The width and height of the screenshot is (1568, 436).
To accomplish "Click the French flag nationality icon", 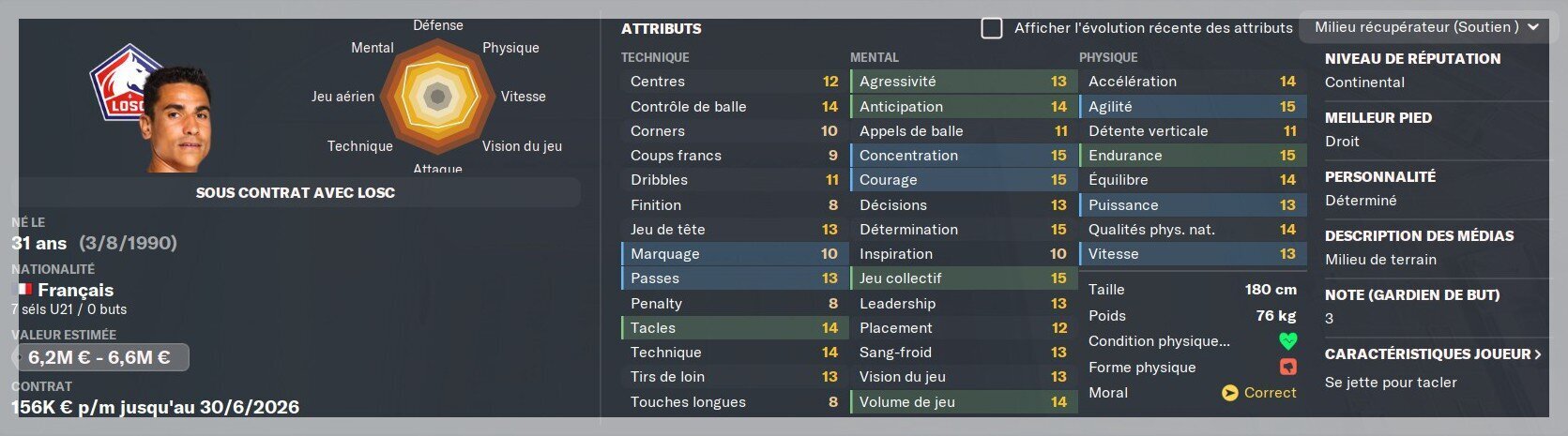I will tap(23, 290).
